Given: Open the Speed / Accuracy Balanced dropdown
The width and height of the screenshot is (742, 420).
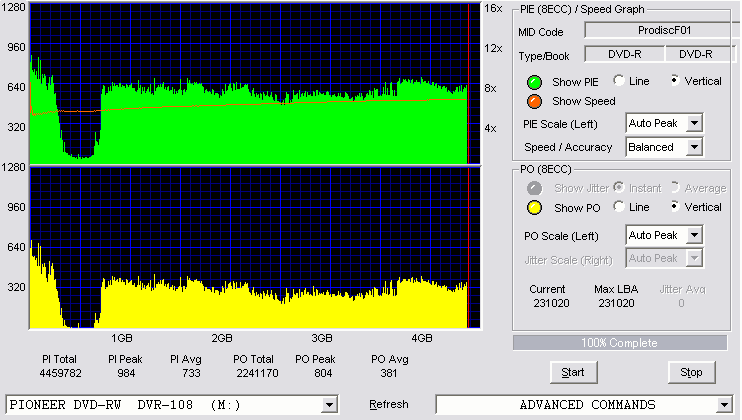Looking at the screenshot, I should (694, 147).
